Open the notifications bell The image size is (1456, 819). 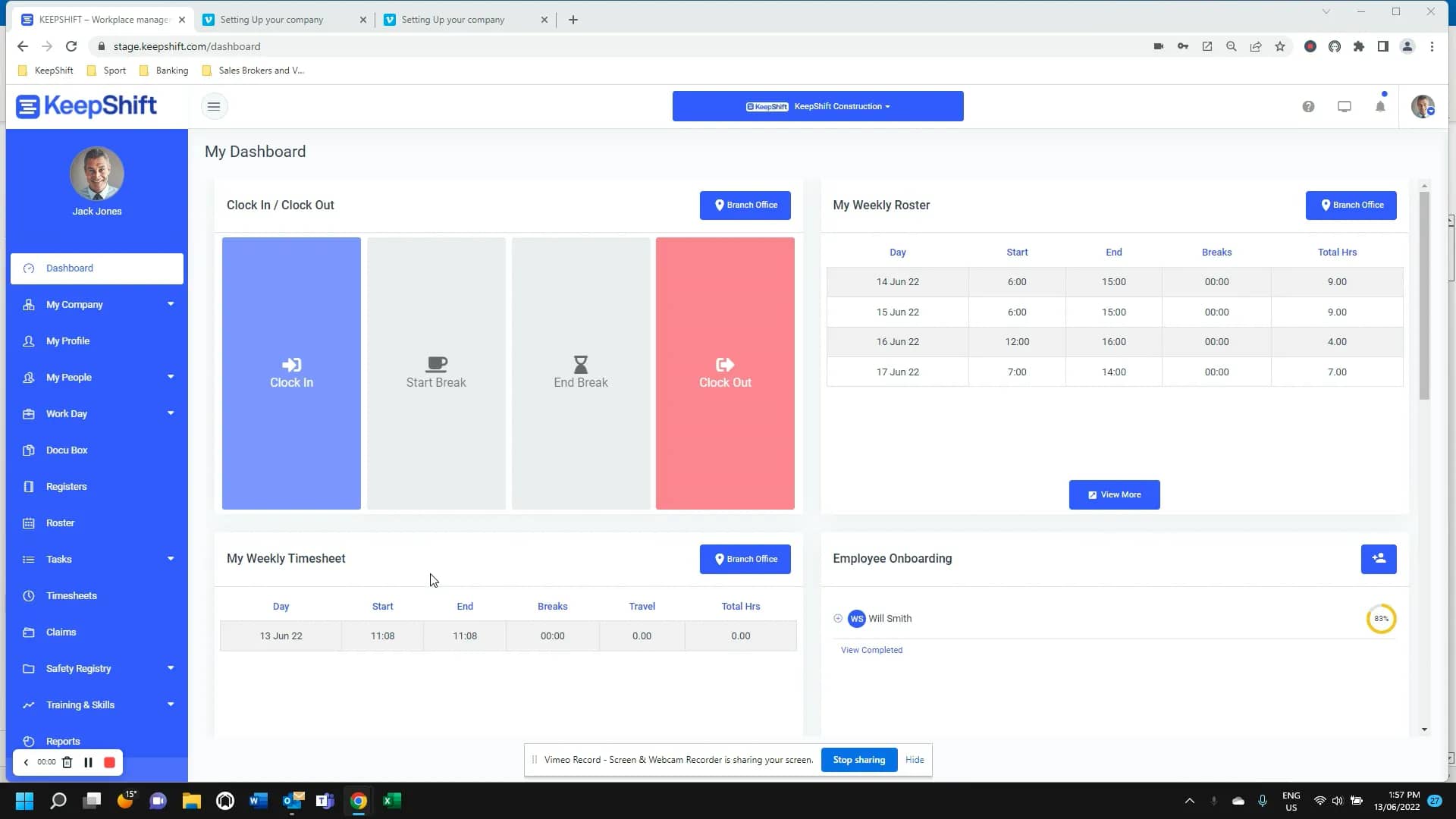click(x=1379, y=106)
